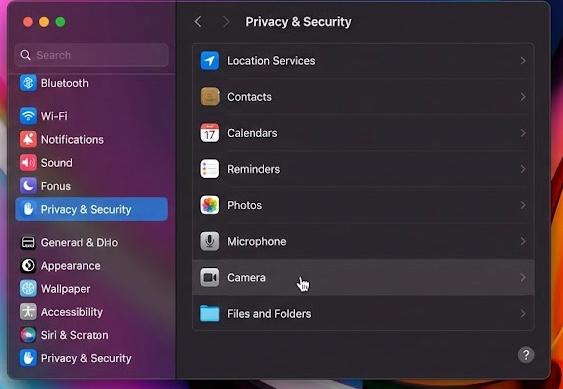Click in the Search field

92,55
